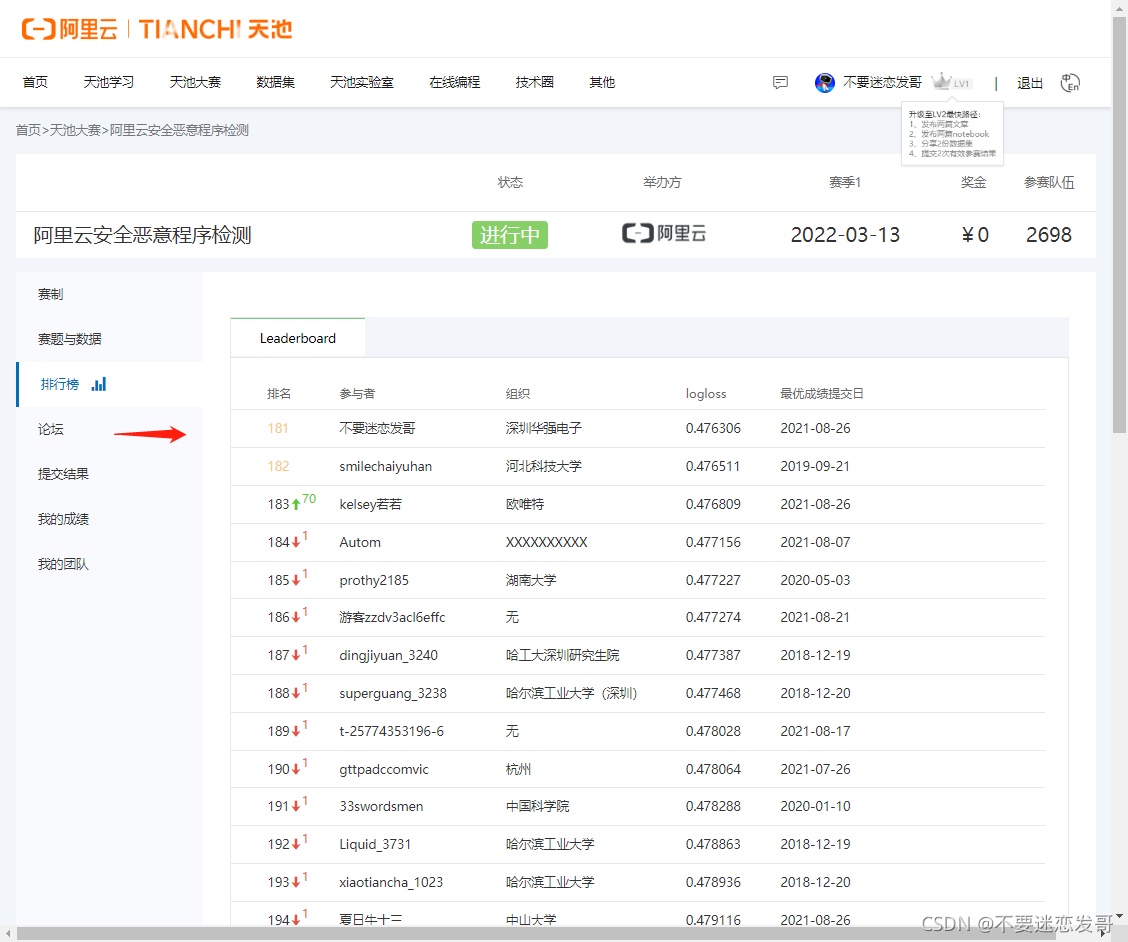Click the 最优成绩提交日 column header
This screenshot has width=1128, height=942.
coord(822,394)
